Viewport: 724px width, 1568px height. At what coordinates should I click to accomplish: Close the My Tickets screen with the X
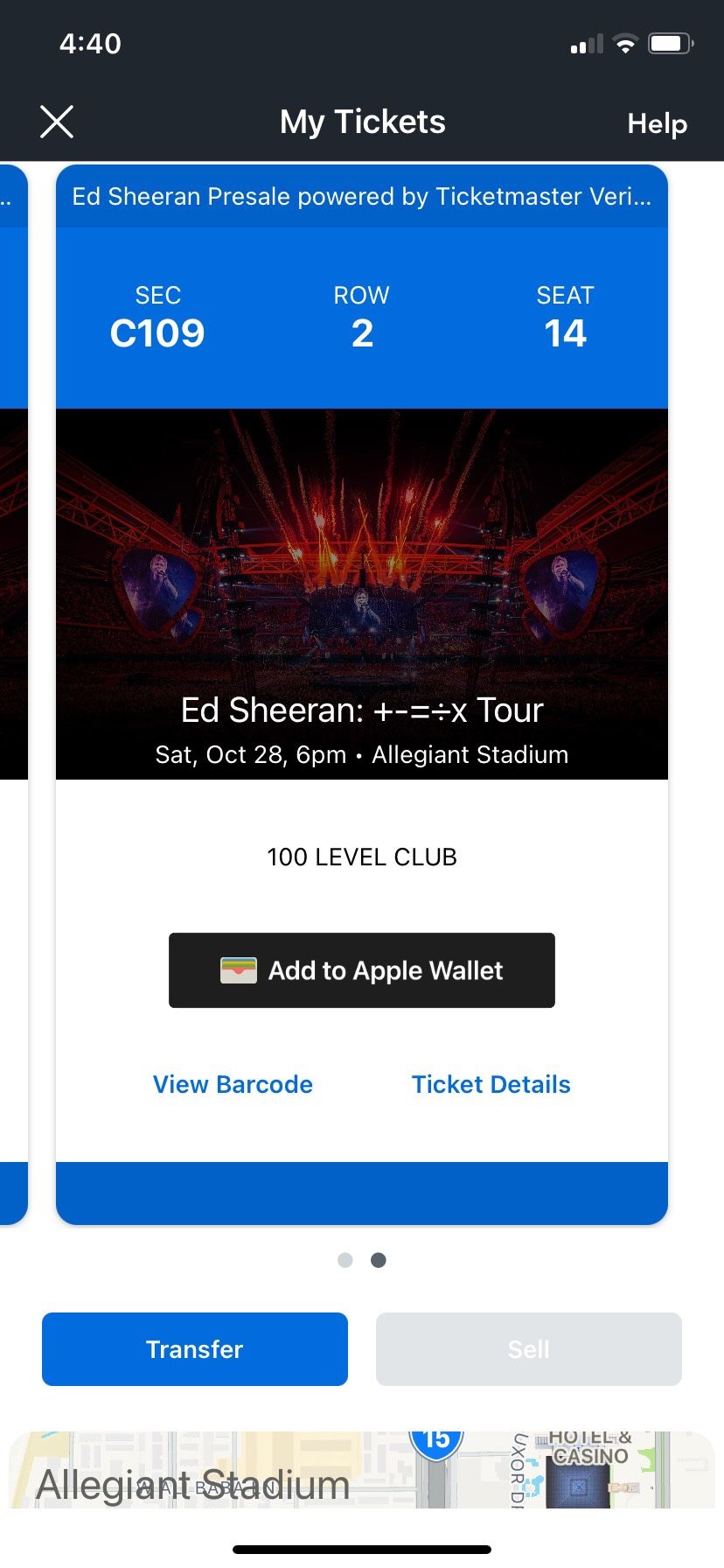pos(56,122)
